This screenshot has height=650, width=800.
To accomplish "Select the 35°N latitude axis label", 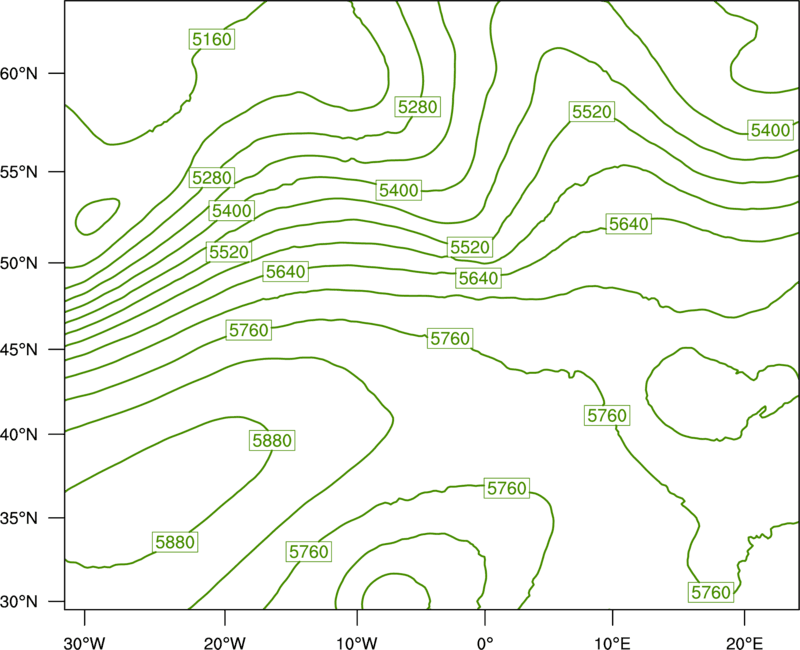I will (19, 518).
